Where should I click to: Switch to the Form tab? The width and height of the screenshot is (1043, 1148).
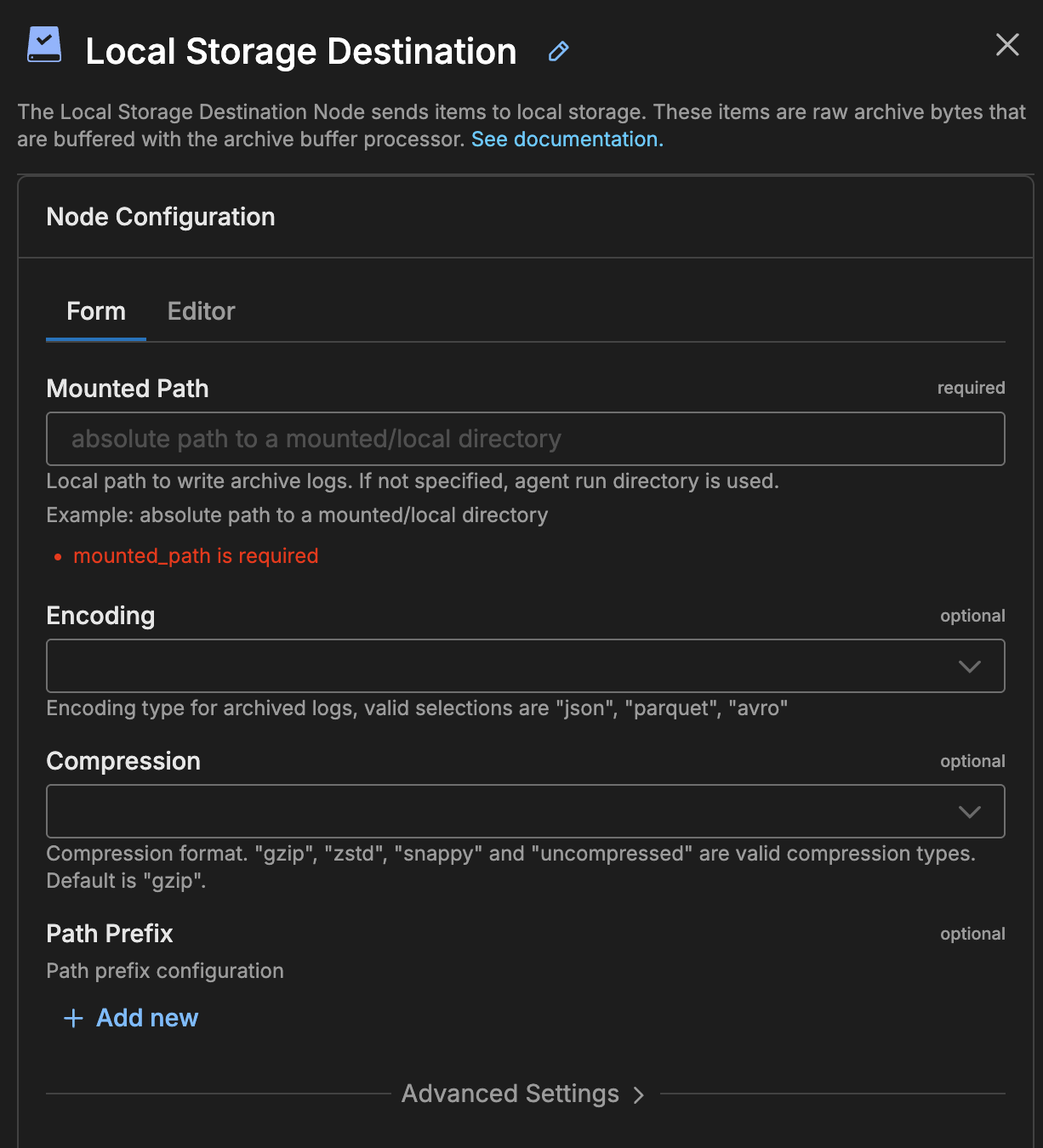[x=96, y=311]
